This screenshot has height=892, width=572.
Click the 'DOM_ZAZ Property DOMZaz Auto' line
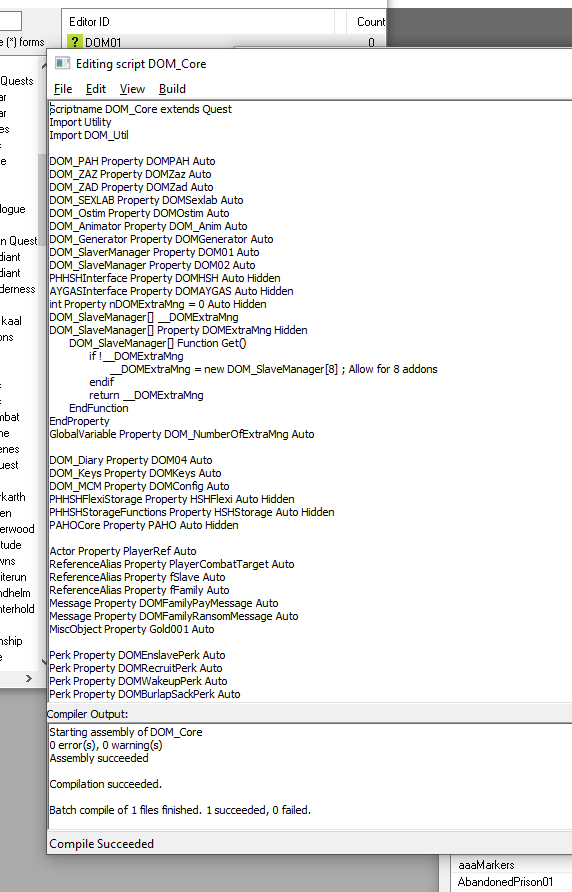[x=130, y=174]
